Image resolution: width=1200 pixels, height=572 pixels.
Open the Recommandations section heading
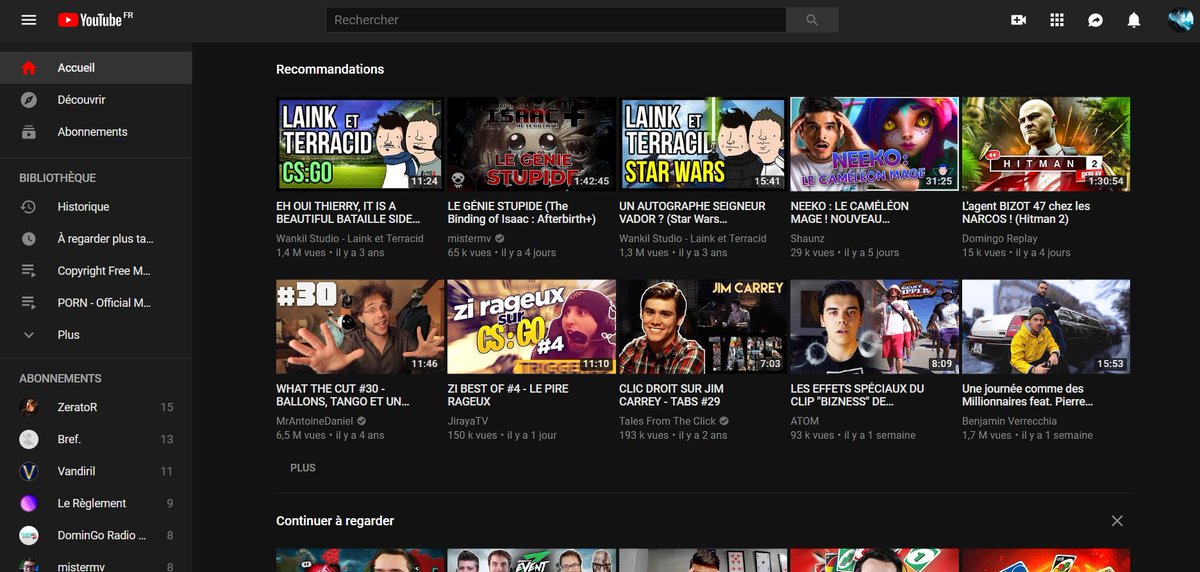click(330, 69)
